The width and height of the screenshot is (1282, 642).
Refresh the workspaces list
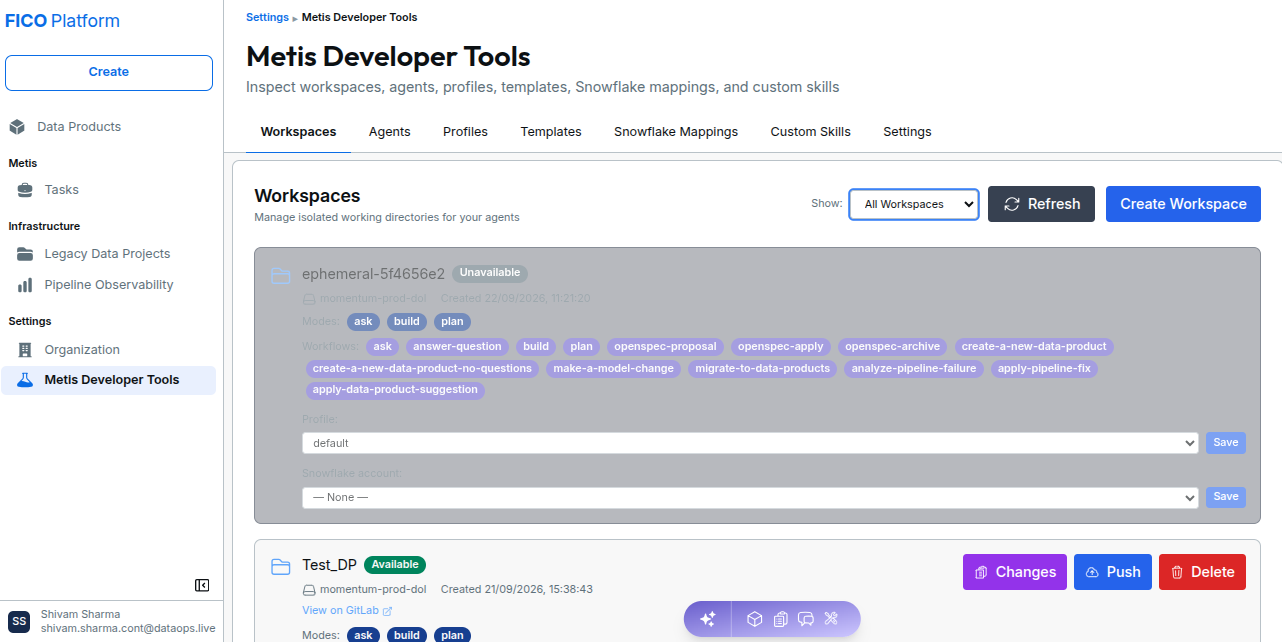pyautogui.click(x=1041, y=204)
